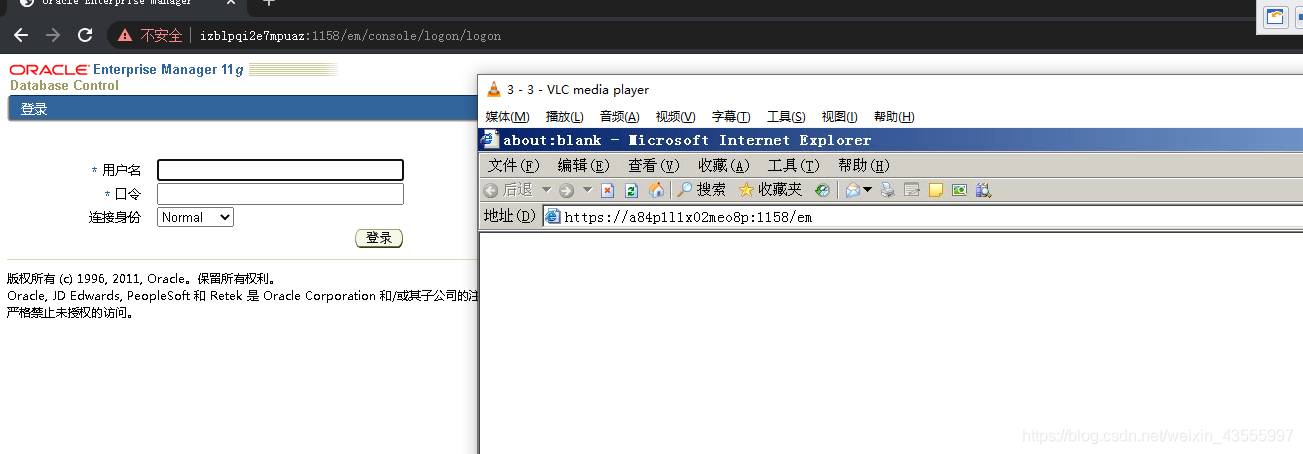Open the 连接身份 Normal dropdown

pyautogui.click(x=195, y=217)
